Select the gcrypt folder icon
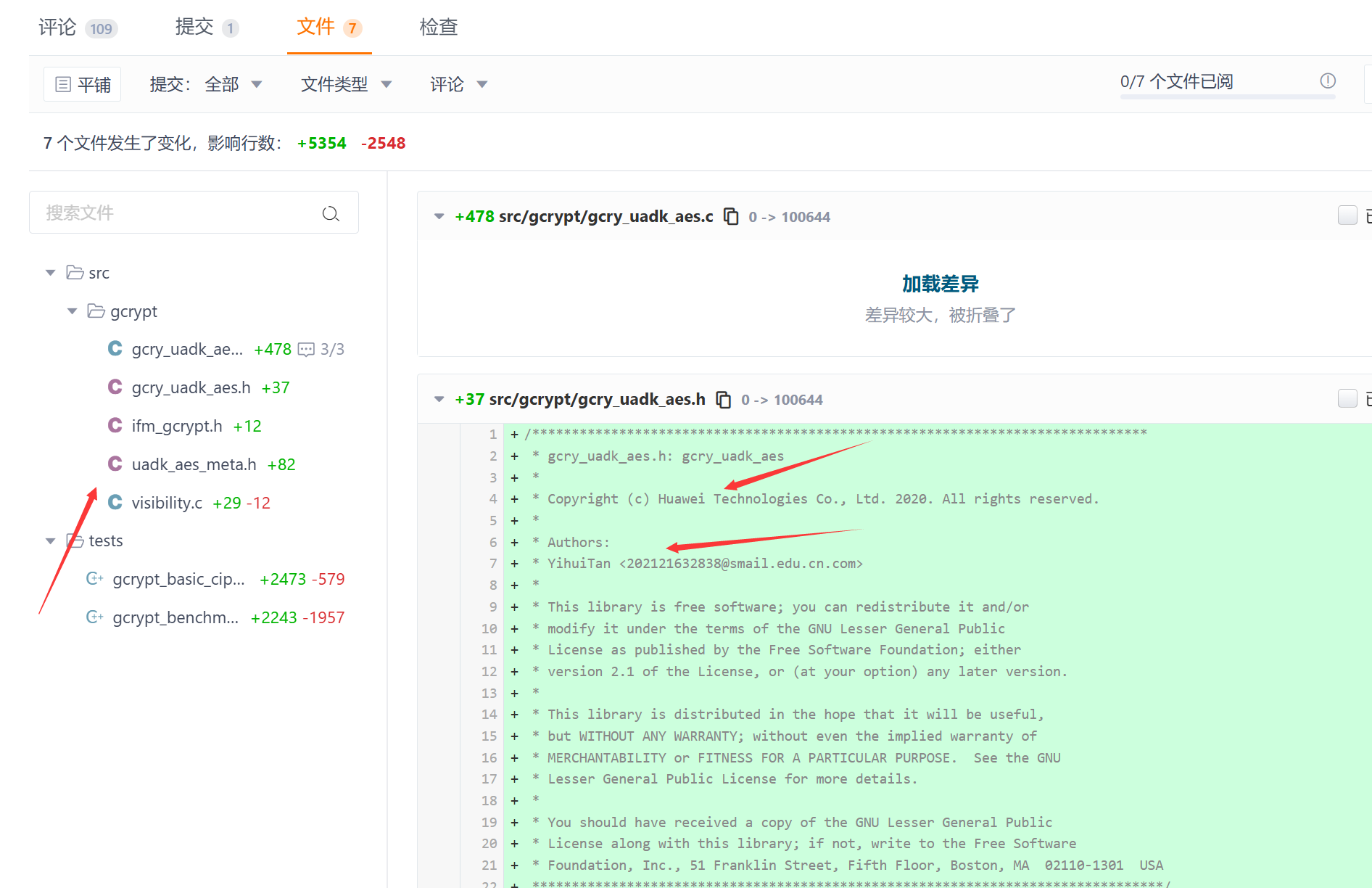The height and width of the screenshot is (888, 1372). [x=96, y=311]
